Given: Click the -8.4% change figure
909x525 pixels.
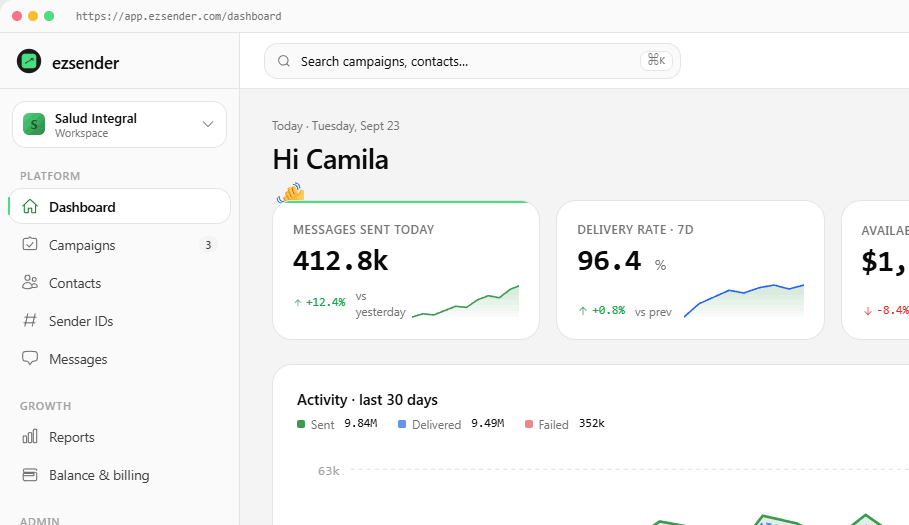Looking at the screenshot, I should (x=892, y=311).
